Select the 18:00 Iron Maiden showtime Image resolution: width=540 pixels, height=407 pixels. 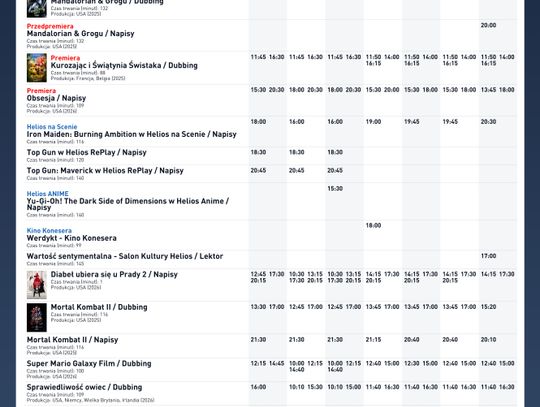(258, 122)
